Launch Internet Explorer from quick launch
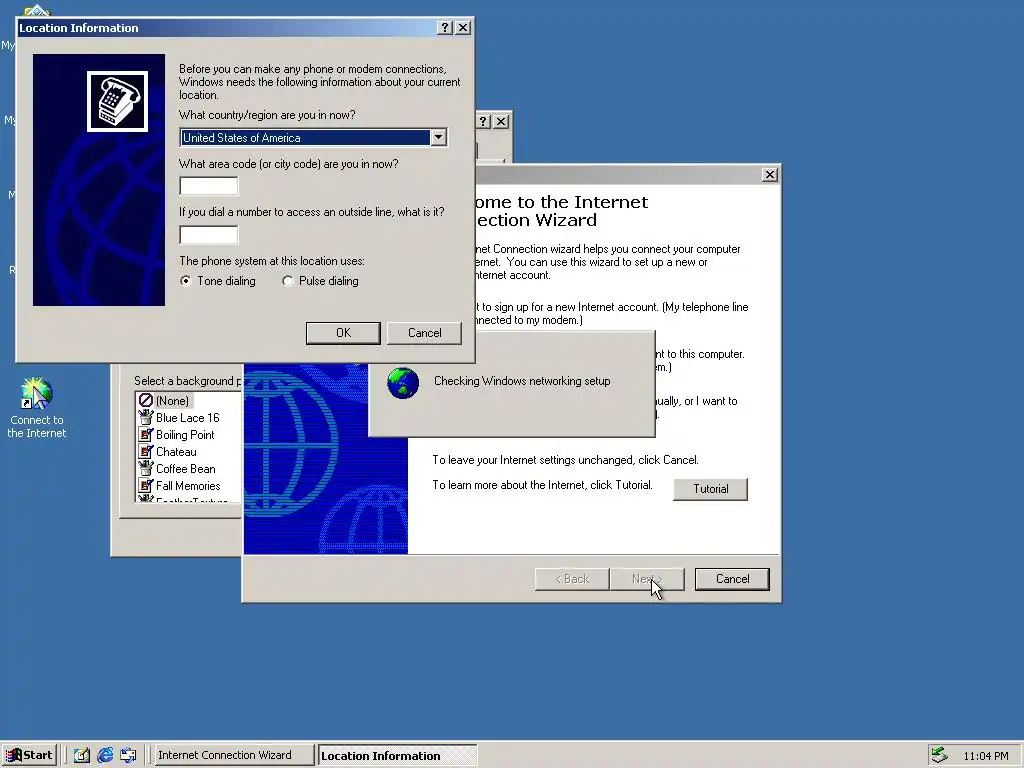The image size is (1024, 768). point(104,756)
